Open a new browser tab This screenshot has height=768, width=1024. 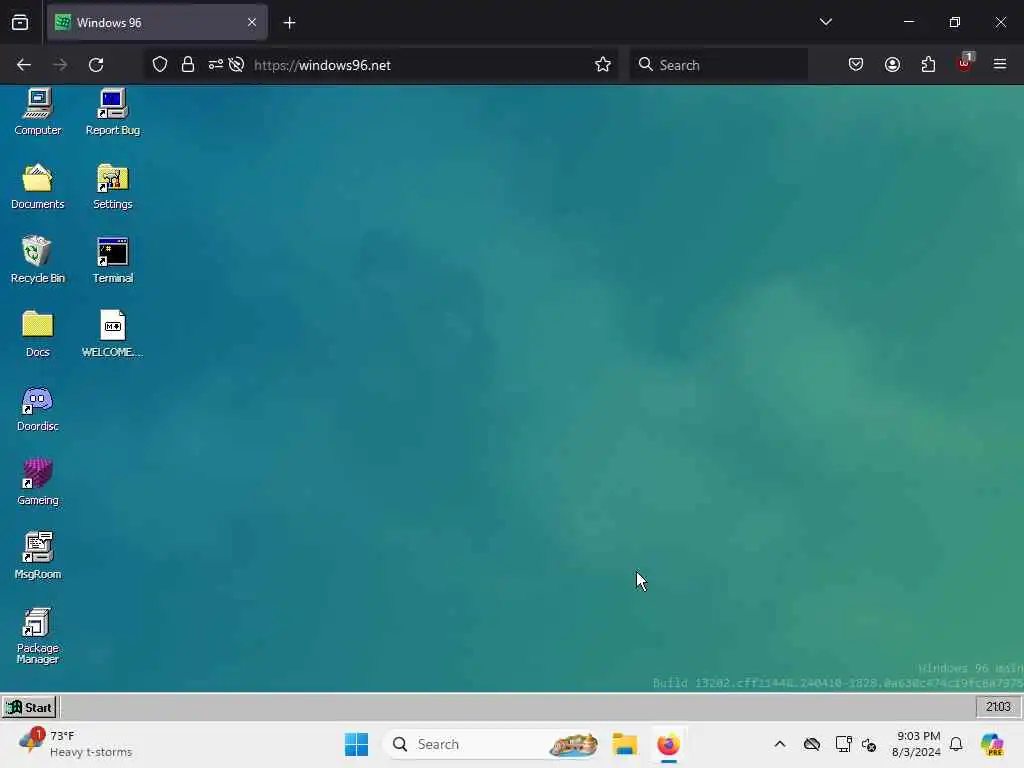289,23
